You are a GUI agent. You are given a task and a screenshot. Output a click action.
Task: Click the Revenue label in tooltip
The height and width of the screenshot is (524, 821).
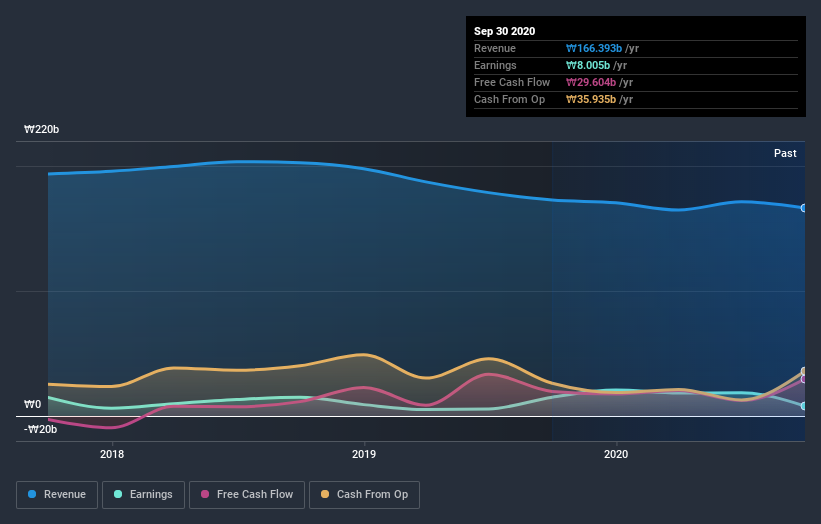click(495, 48)
